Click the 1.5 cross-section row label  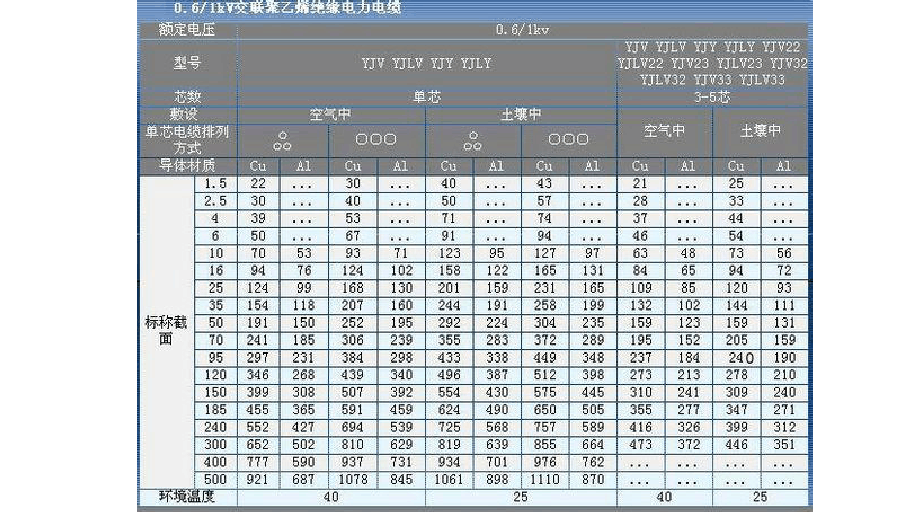215,184
